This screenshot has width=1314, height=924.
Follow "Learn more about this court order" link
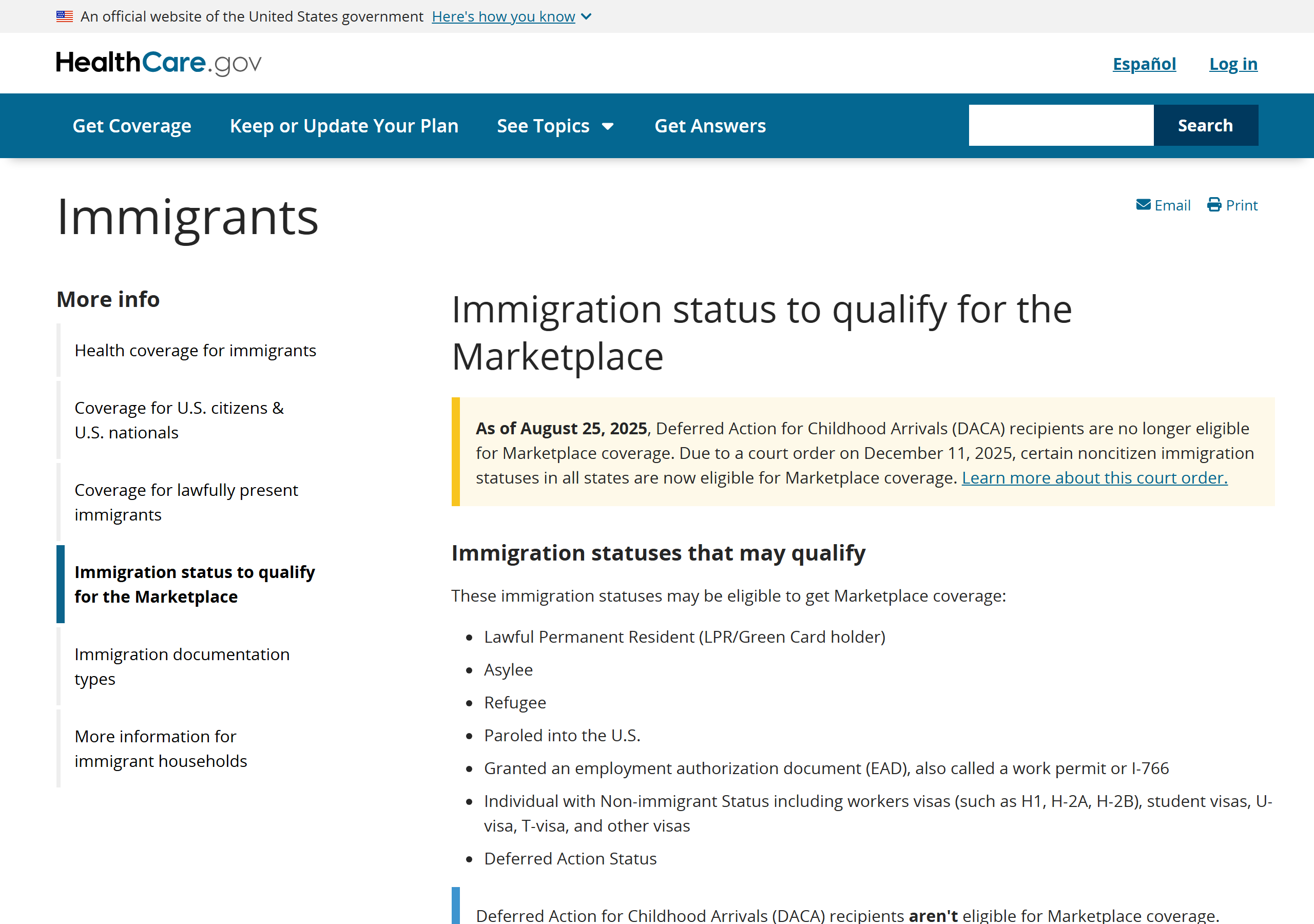(x=1094, y=477)
